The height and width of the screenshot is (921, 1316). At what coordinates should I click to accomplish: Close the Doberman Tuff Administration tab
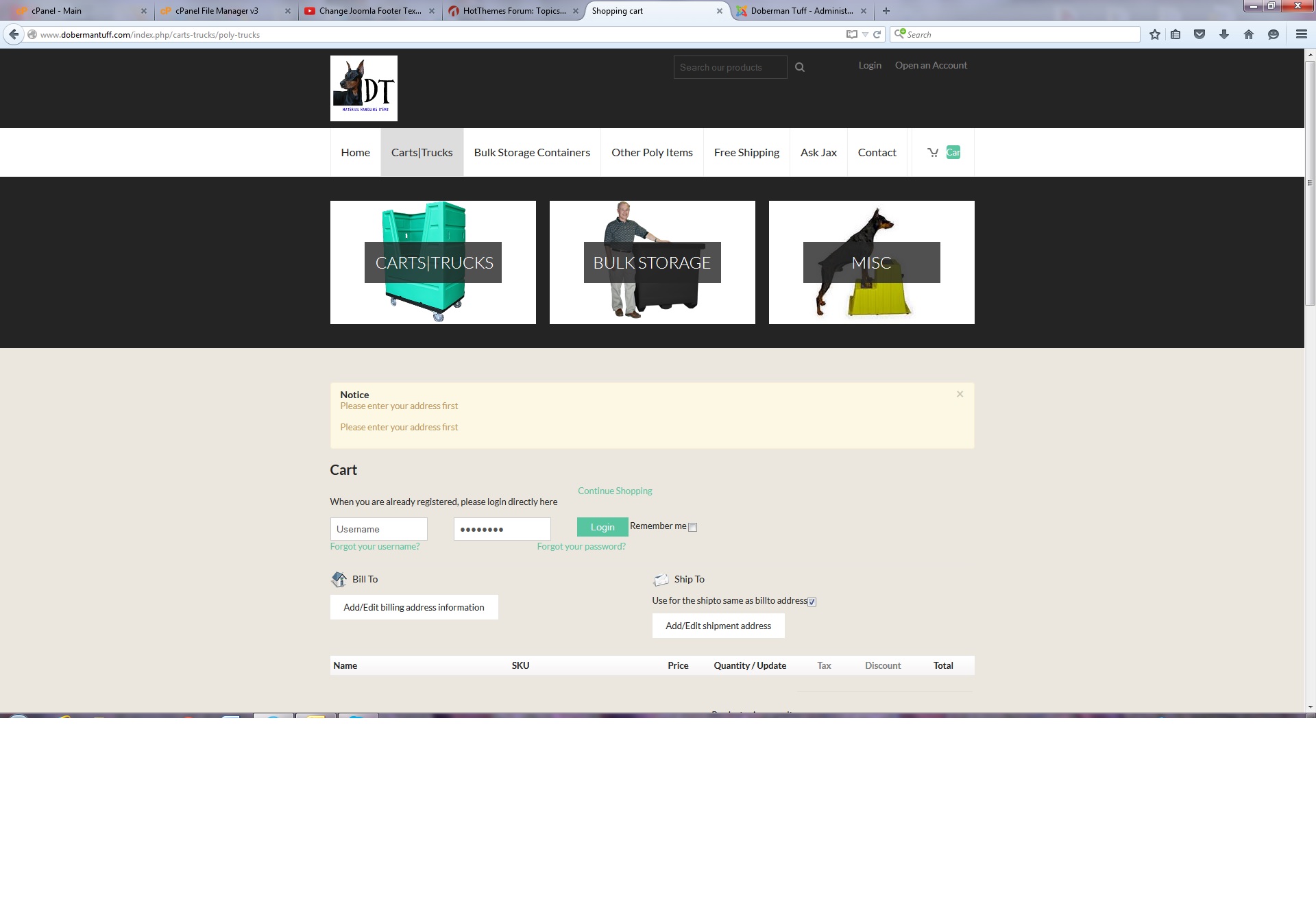[864, 11]
